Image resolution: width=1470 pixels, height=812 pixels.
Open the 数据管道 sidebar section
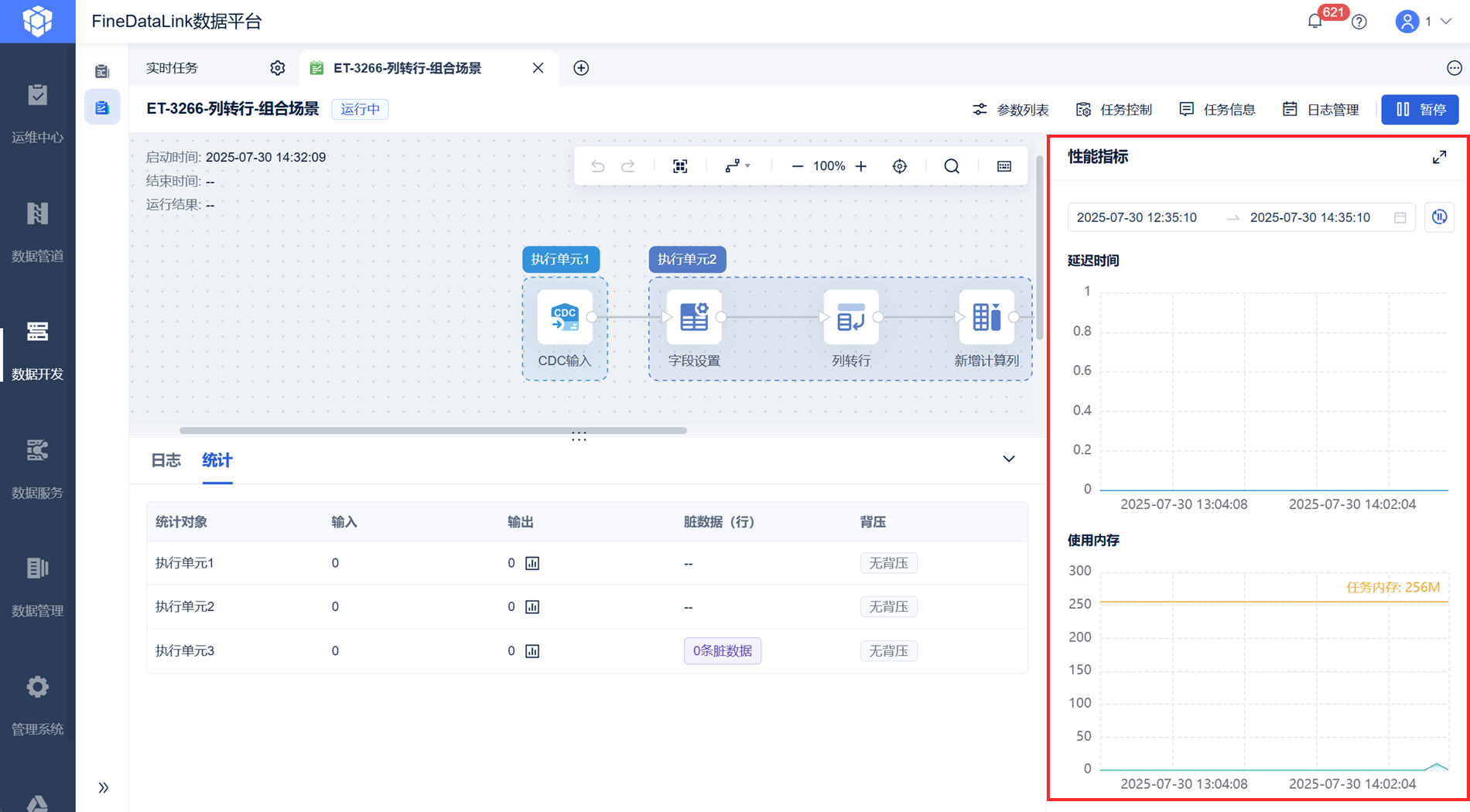(37, 233)
